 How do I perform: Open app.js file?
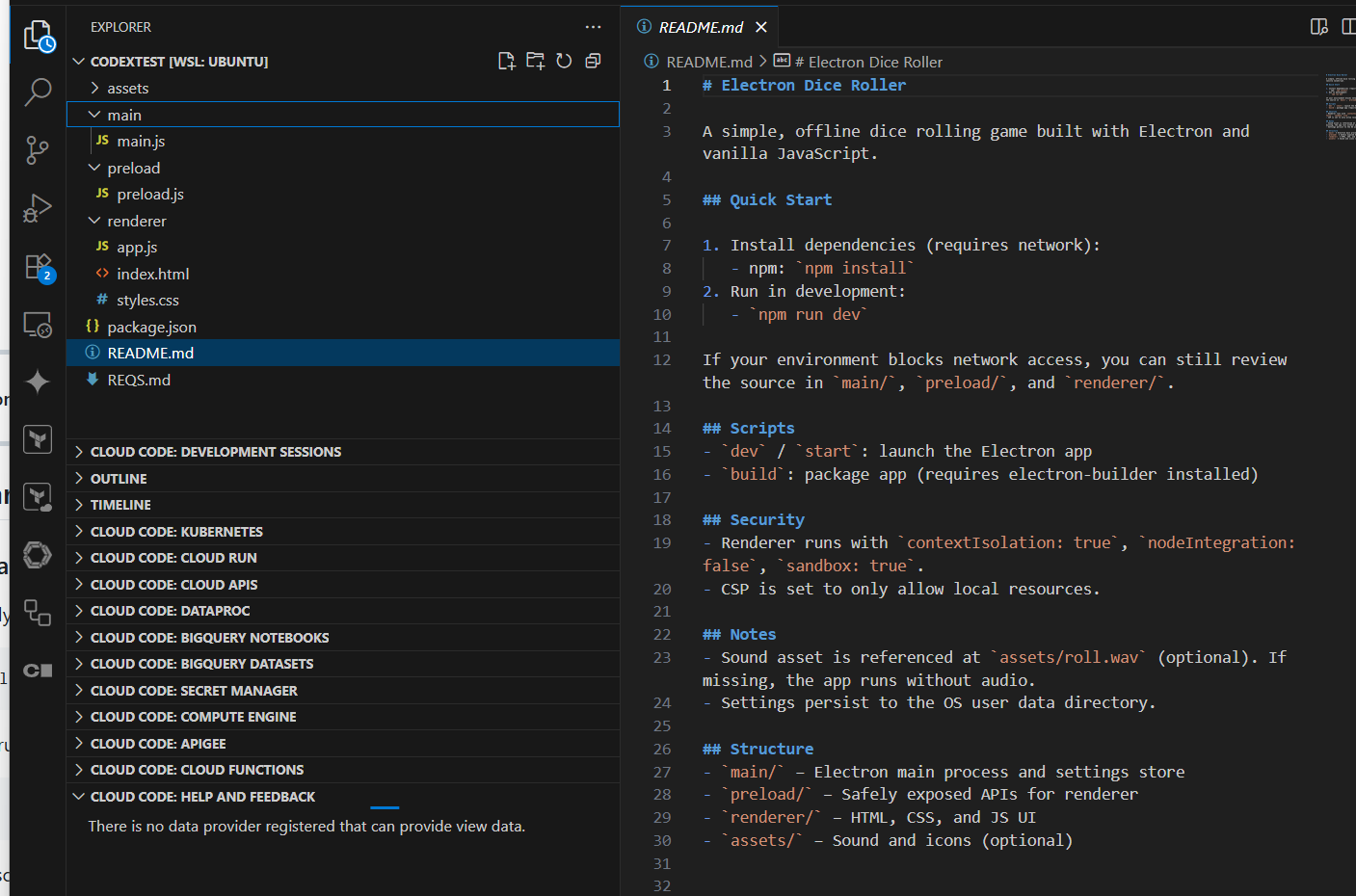(343, 247)
